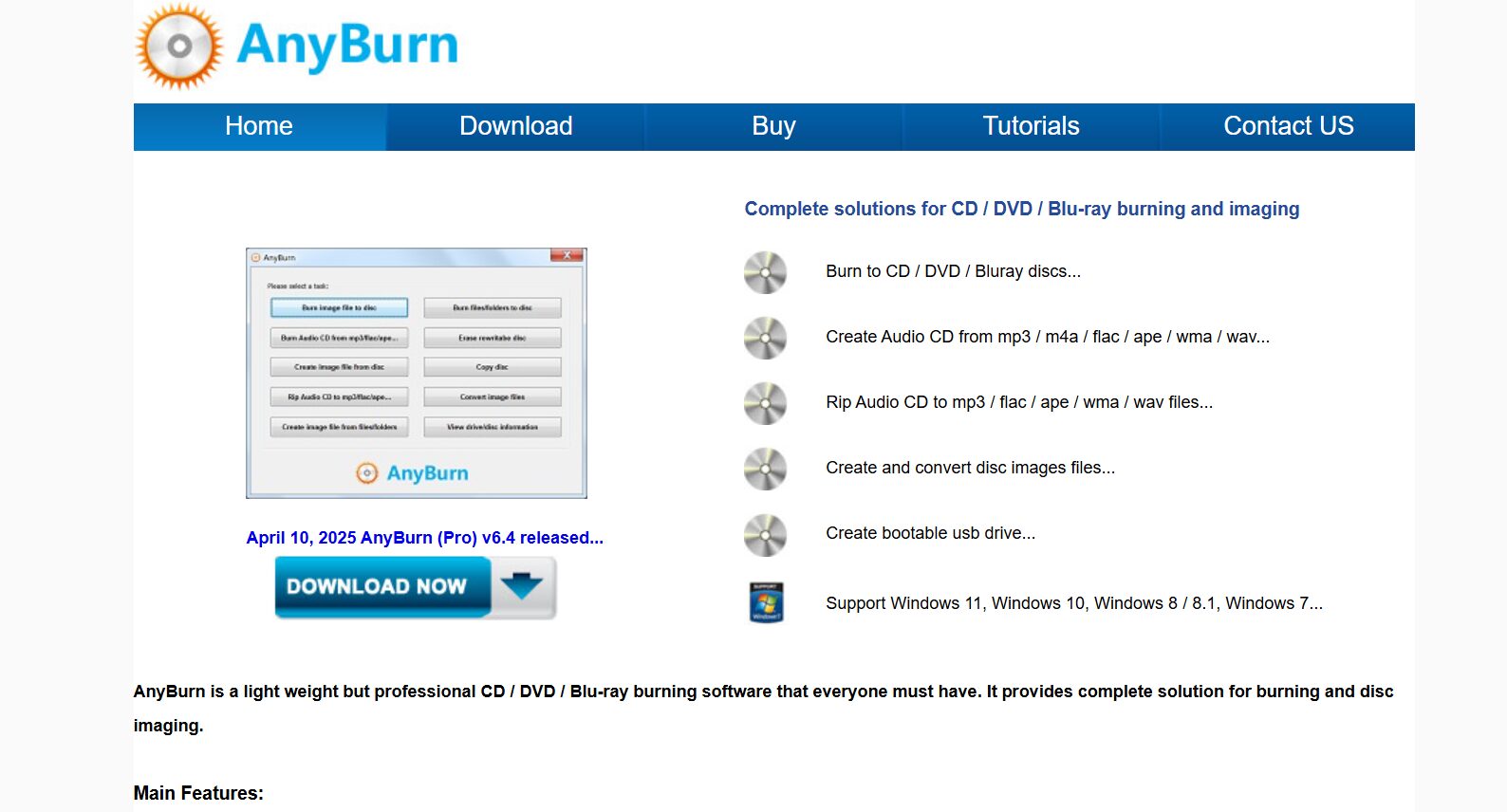The image size is (1507, 812).
Task: Open the Home menu tab
Action: 259,126
